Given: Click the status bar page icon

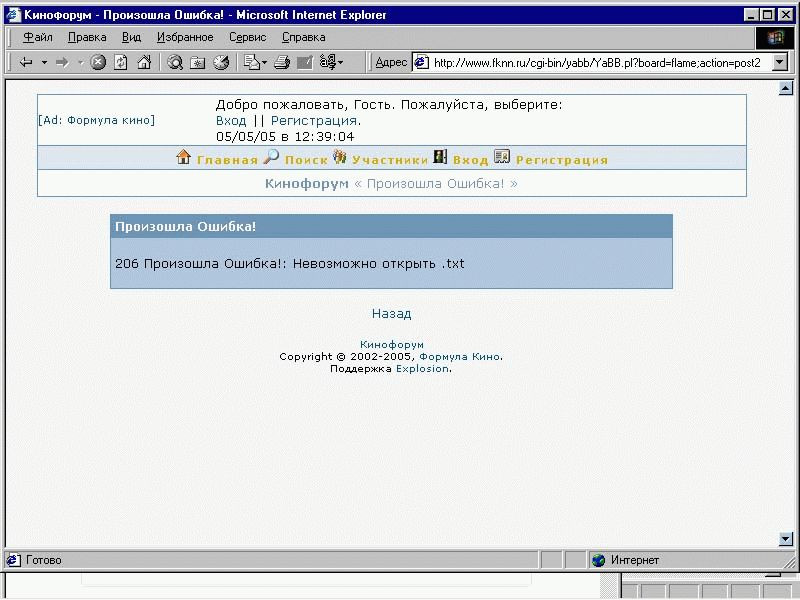Looking at the screenshot, I should tap(14, 560).
